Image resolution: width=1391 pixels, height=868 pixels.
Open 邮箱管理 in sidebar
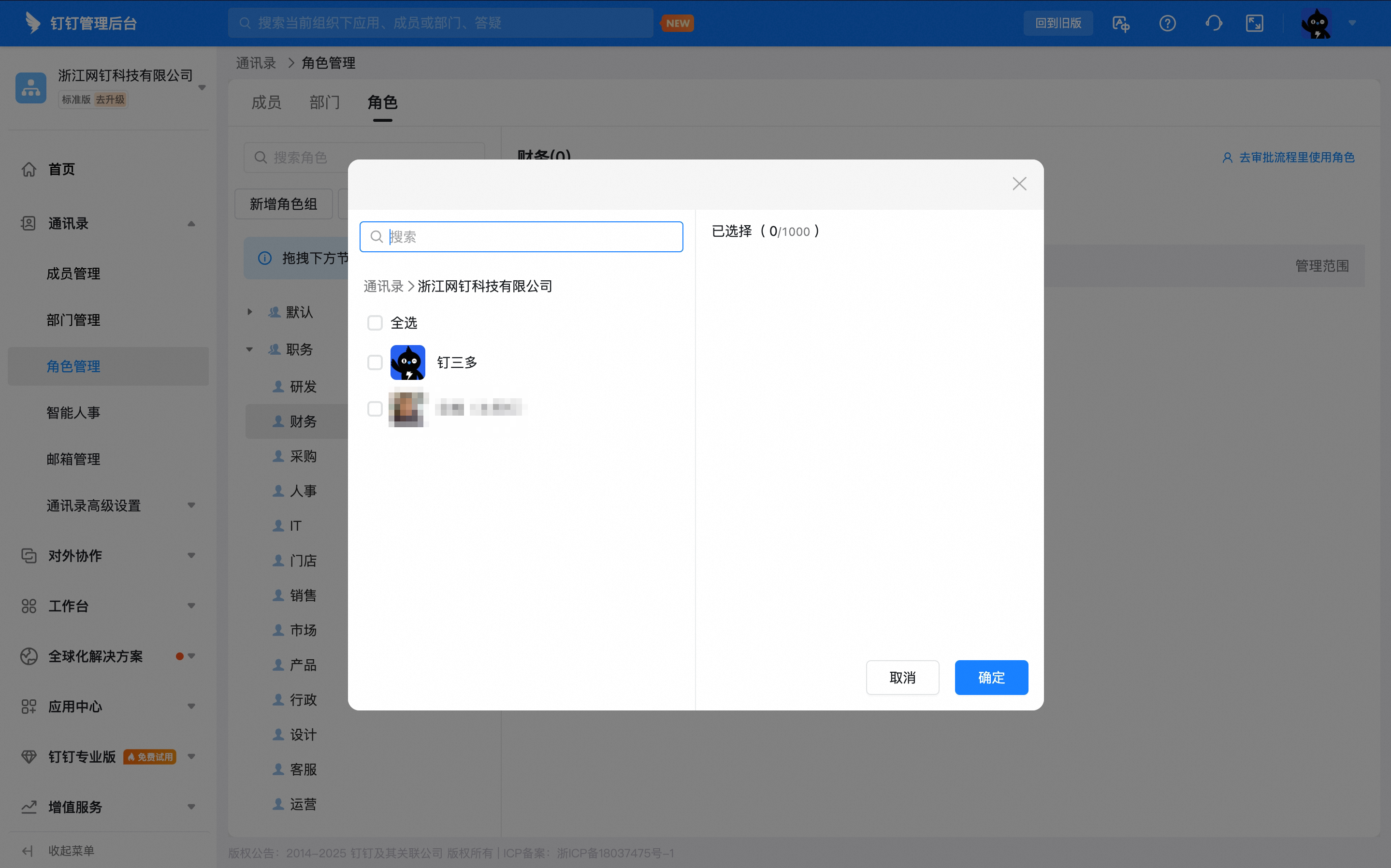tap(73, 459)
